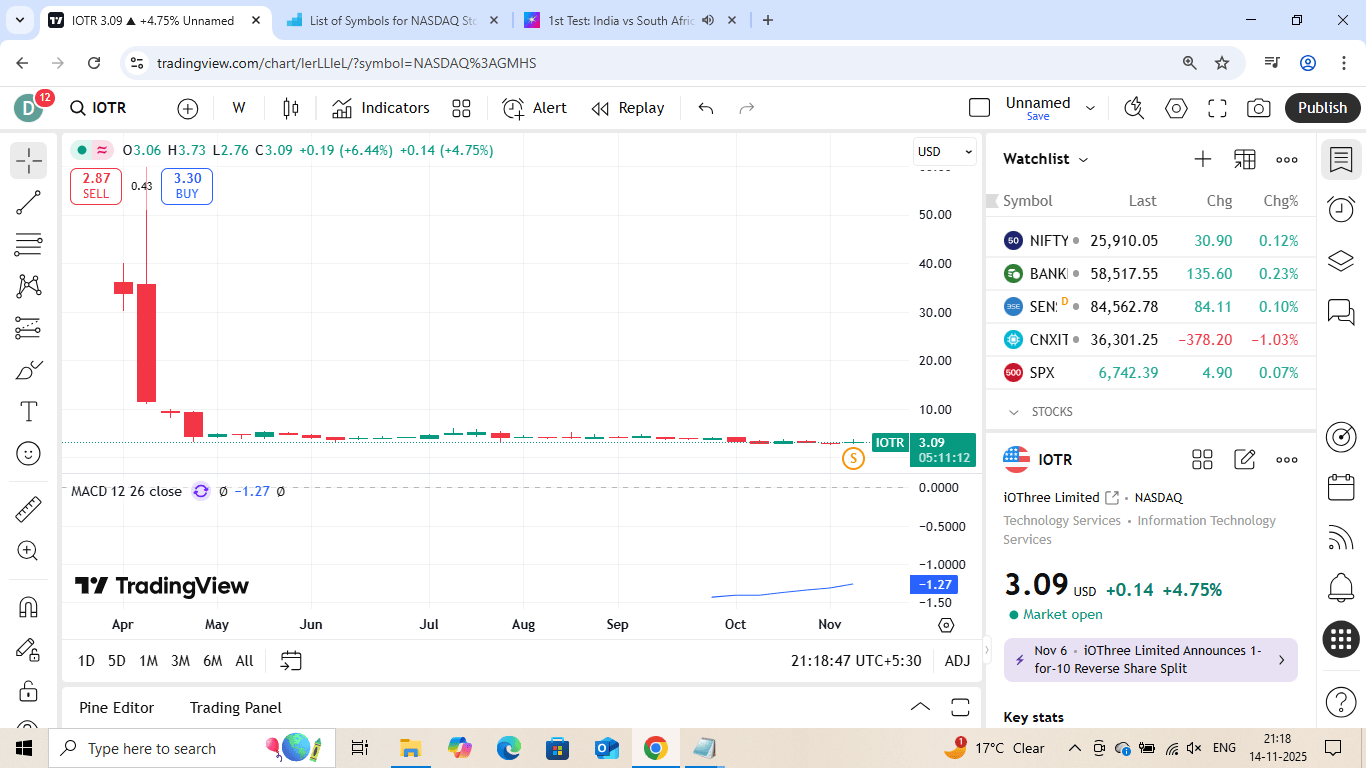The width and height of the screenshot is (1366, 768).
Task: Undo the last chart action
Action: tap(706, 108)
